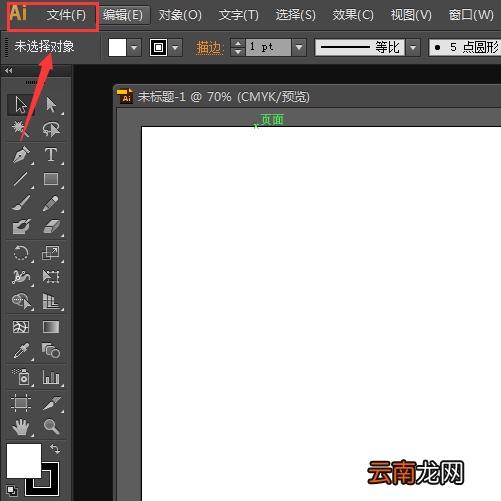Select the Scale tool

[x=51, y=253]
